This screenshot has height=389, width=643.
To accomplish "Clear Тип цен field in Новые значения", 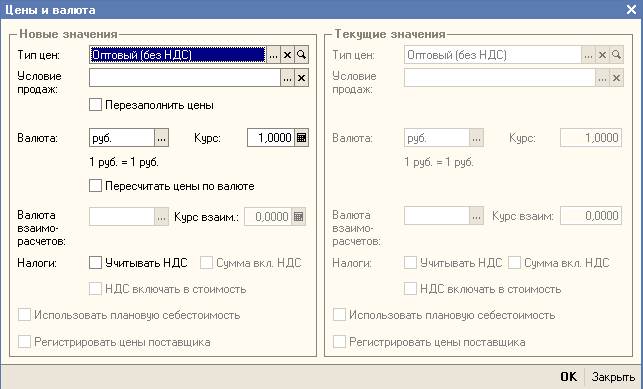I will click(287, 55).
